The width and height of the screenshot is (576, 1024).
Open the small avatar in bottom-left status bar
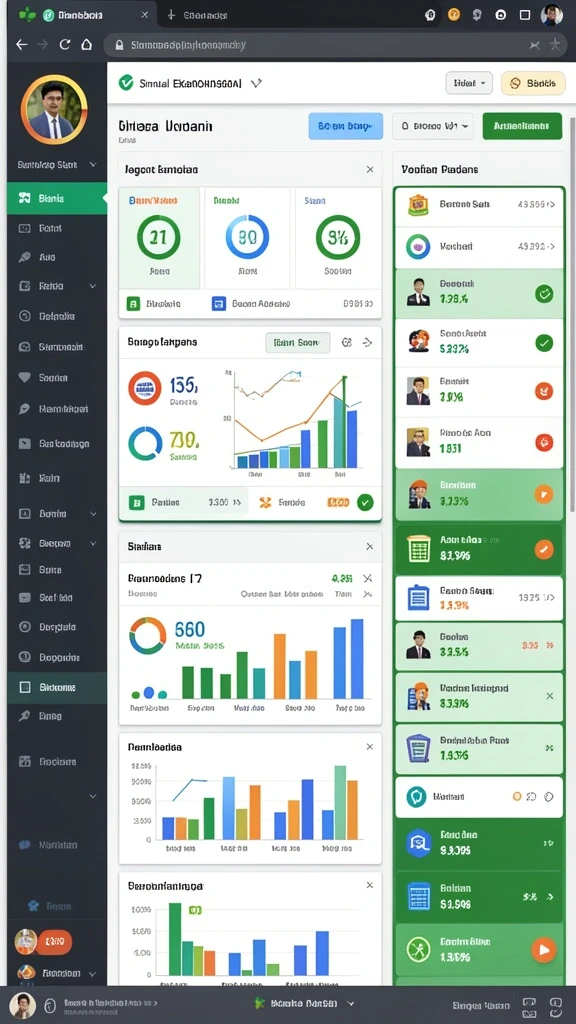23,1004
